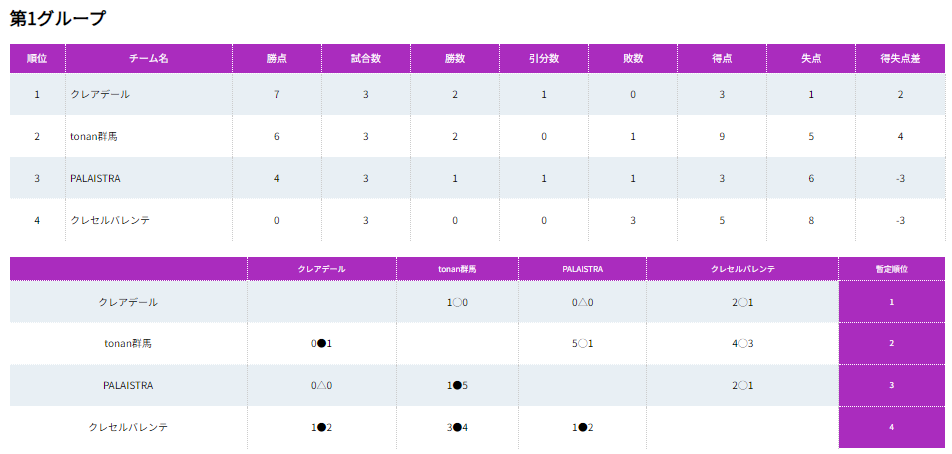Click the 得失点差 column header
This screenshot has height=454, width=952.
tap(900, 59)
